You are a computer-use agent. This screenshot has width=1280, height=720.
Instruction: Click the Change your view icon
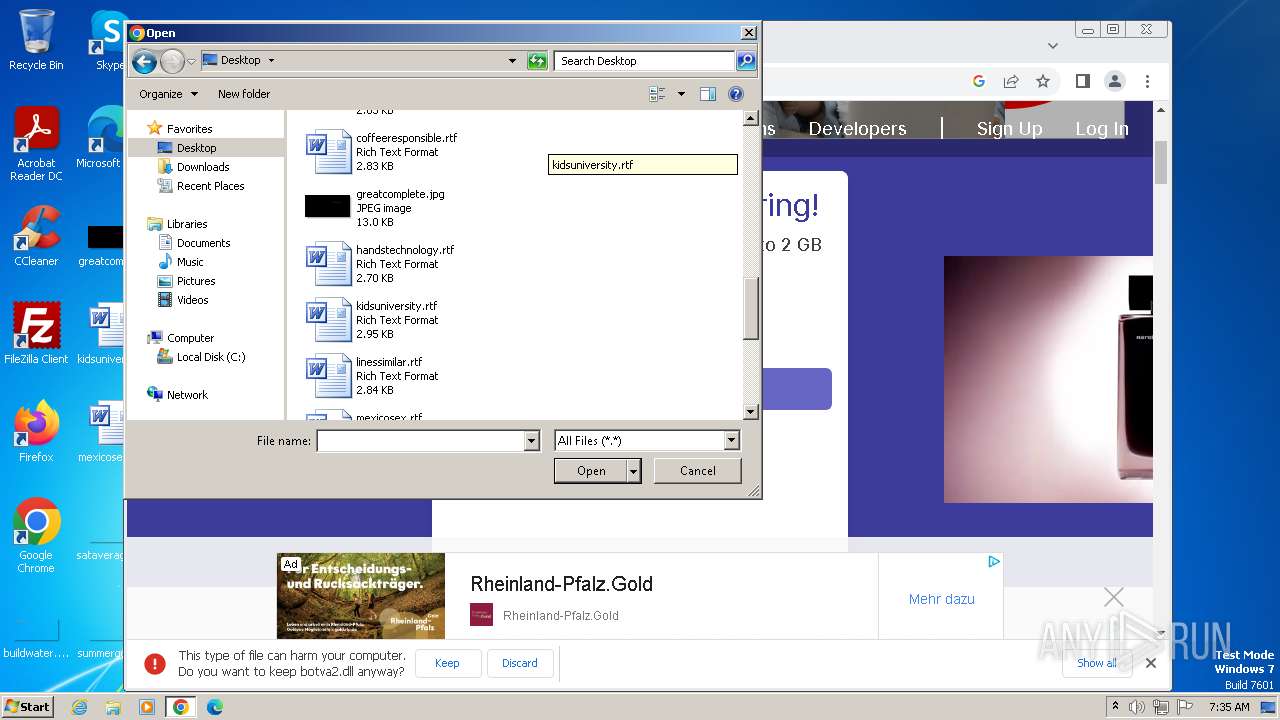click(658, 94)
